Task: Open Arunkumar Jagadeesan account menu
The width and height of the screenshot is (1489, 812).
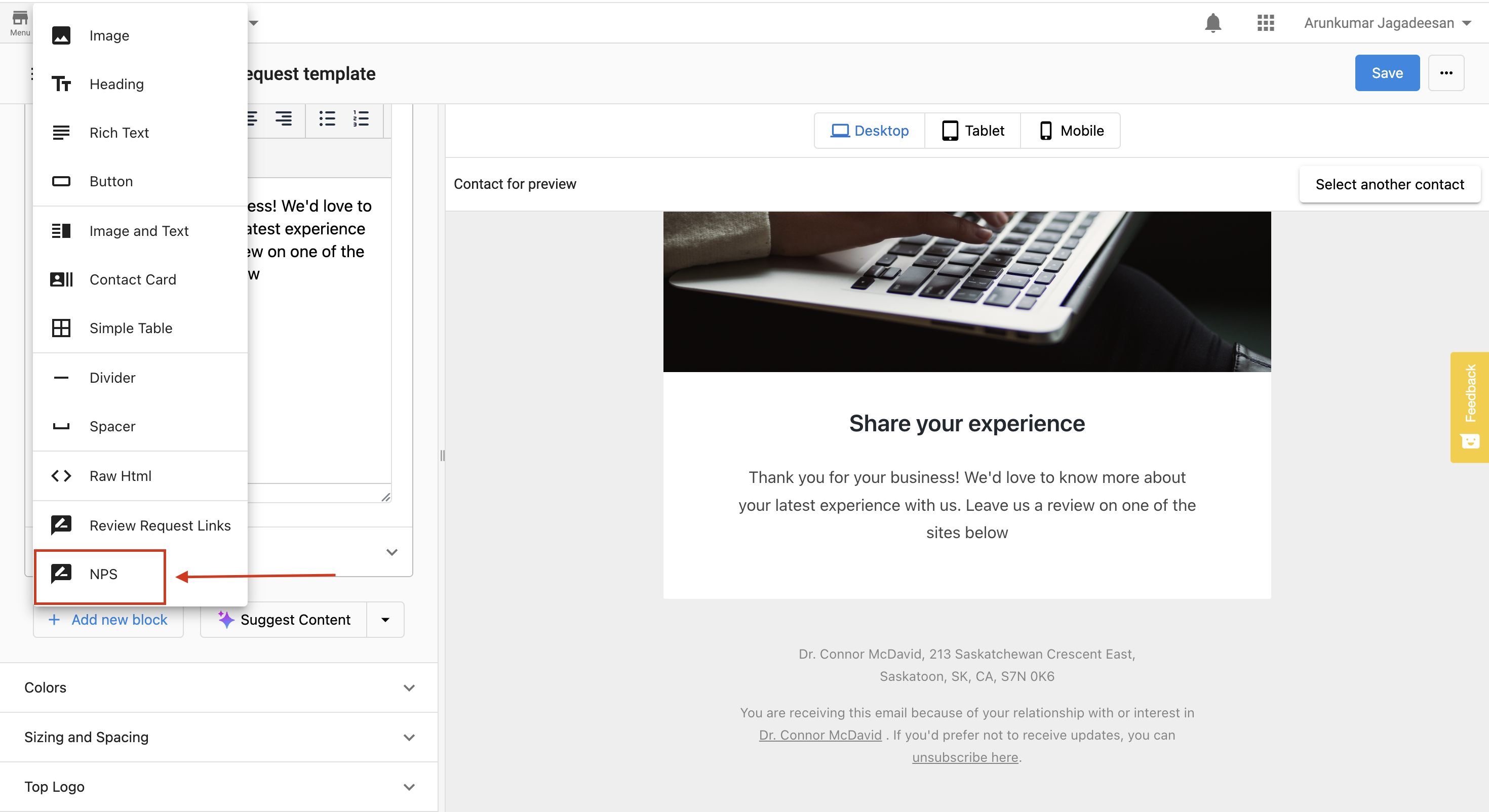Action: pyautogui.click(x=1387, y=23)
